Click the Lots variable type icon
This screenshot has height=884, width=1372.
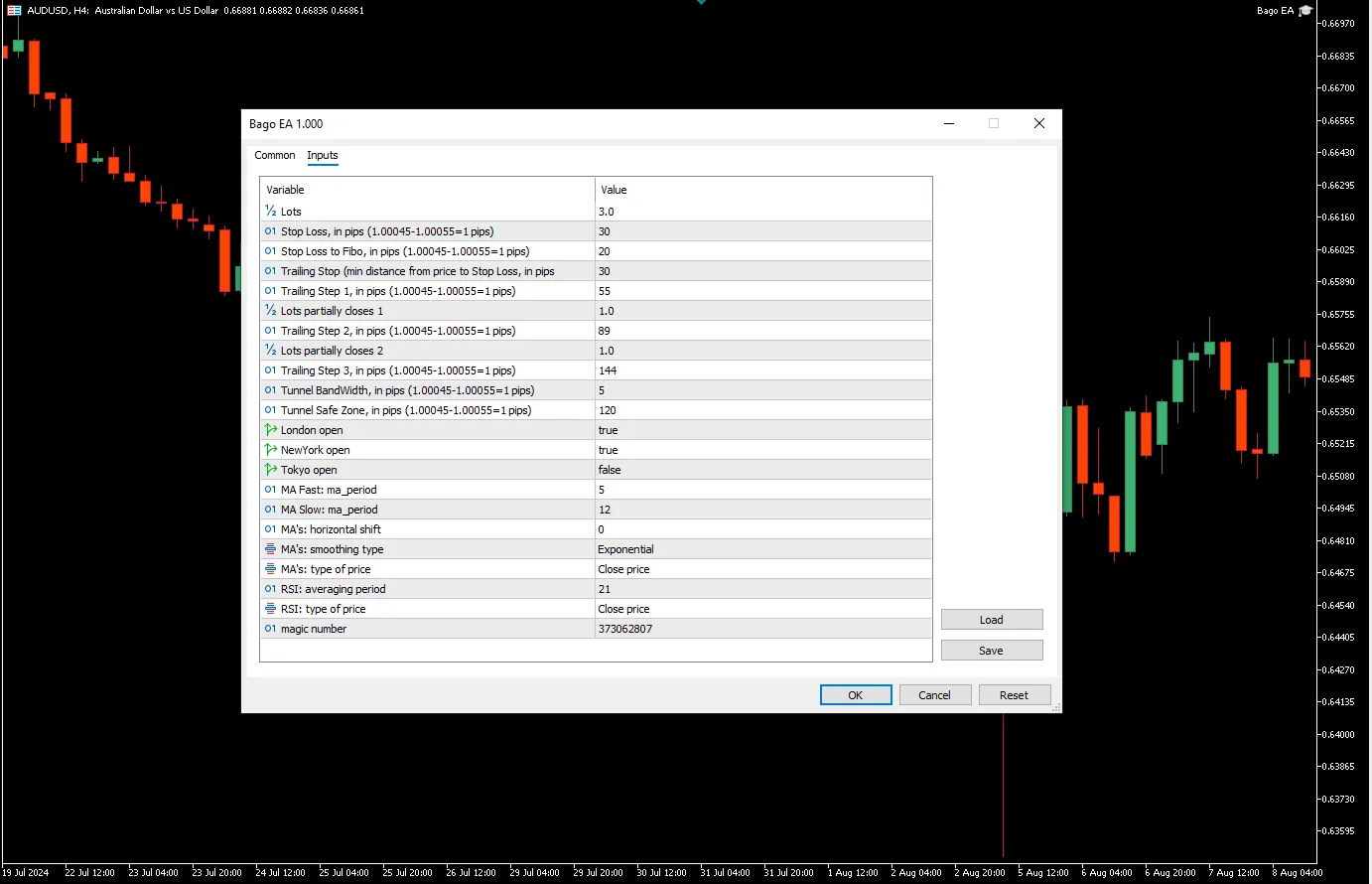(270, 212)
